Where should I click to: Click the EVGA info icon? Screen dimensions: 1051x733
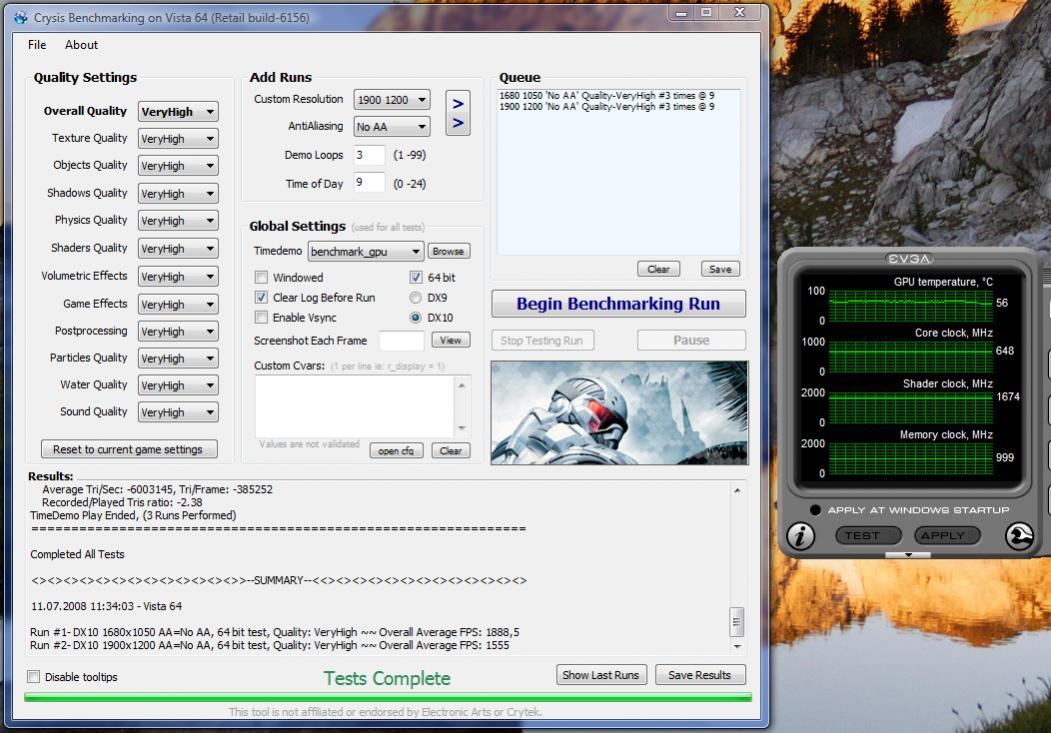800,536
